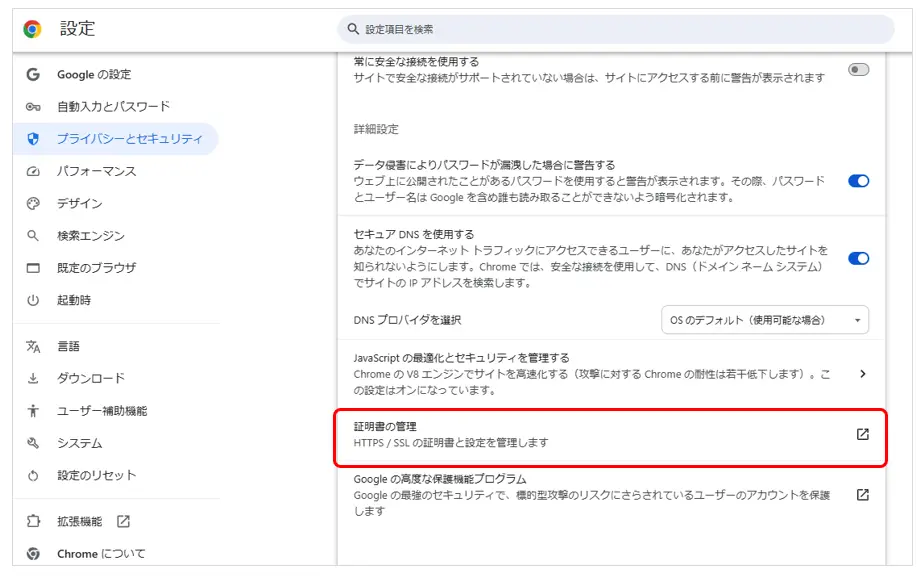
Task: Click the speedometer icon for パフォーマンス
Action: pos(33,172)
